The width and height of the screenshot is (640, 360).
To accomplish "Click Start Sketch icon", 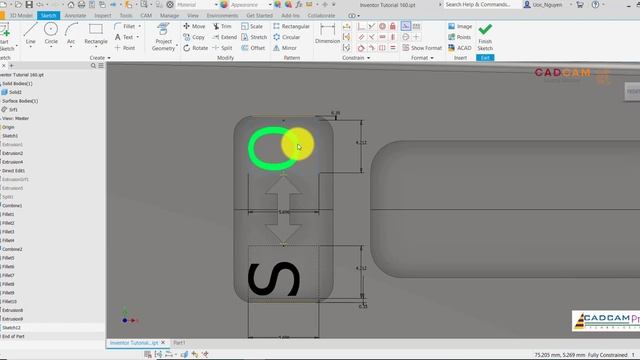I will point(6,37).
